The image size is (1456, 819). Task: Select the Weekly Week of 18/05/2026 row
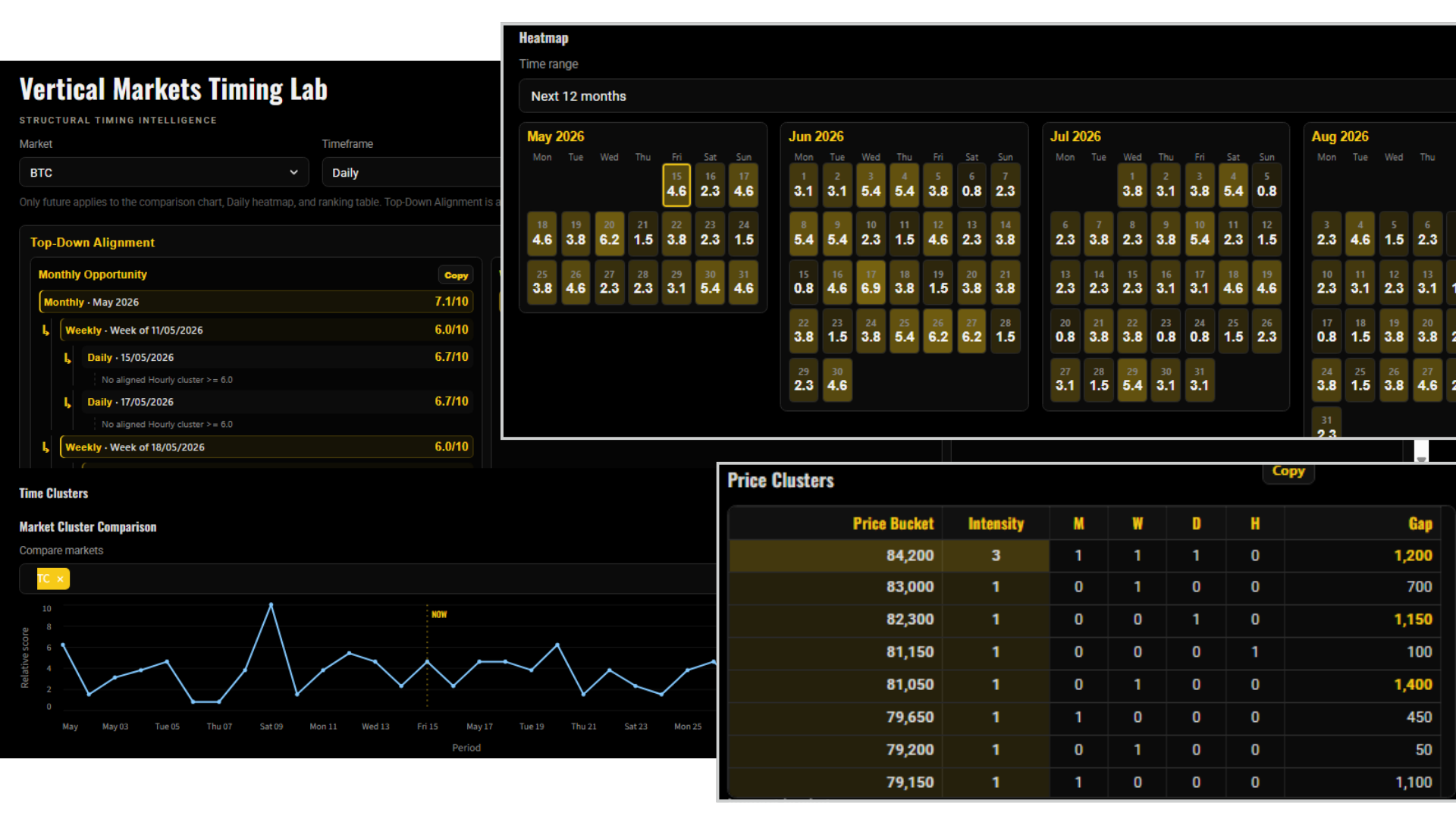pos(266,447)
